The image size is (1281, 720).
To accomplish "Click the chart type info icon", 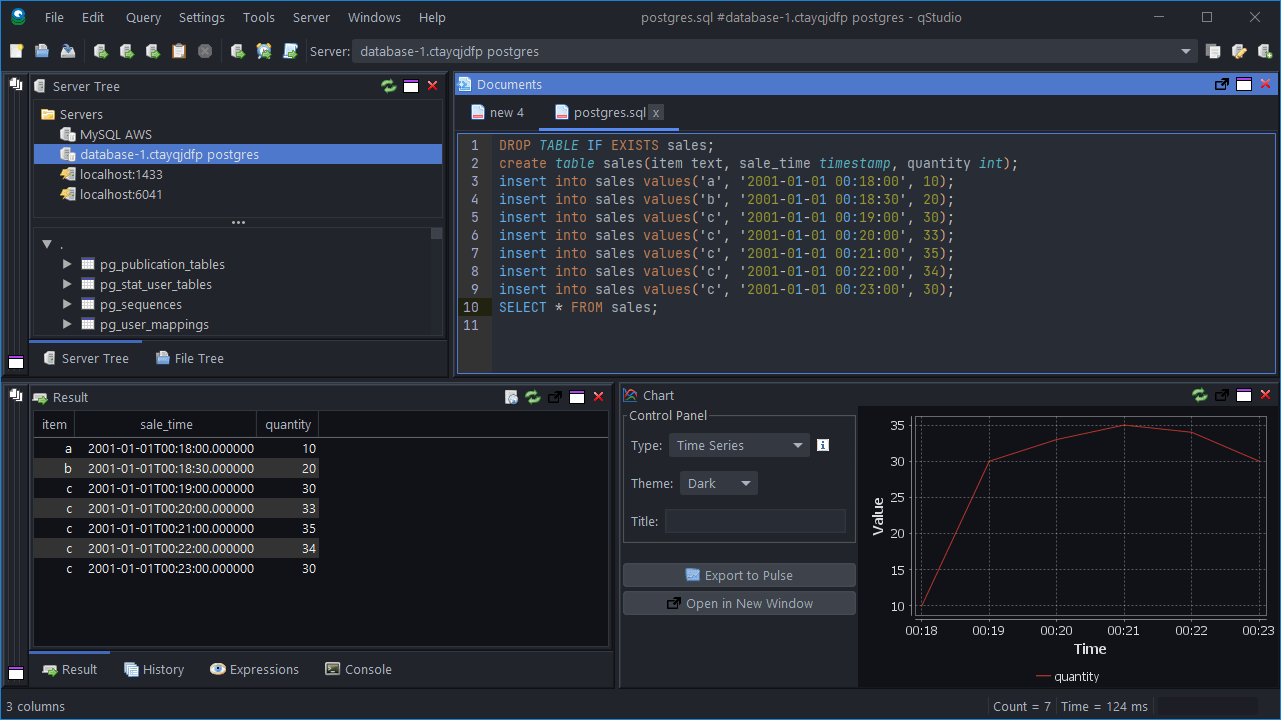I will 823,445.
